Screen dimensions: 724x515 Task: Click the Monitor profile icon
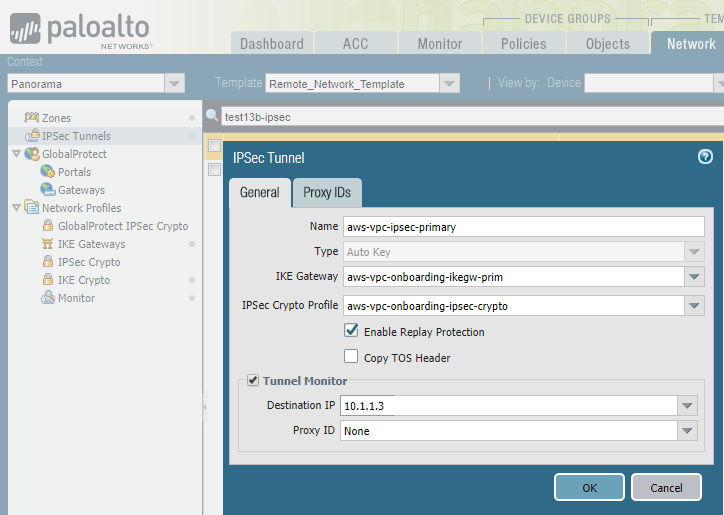(x=48, y=297)
